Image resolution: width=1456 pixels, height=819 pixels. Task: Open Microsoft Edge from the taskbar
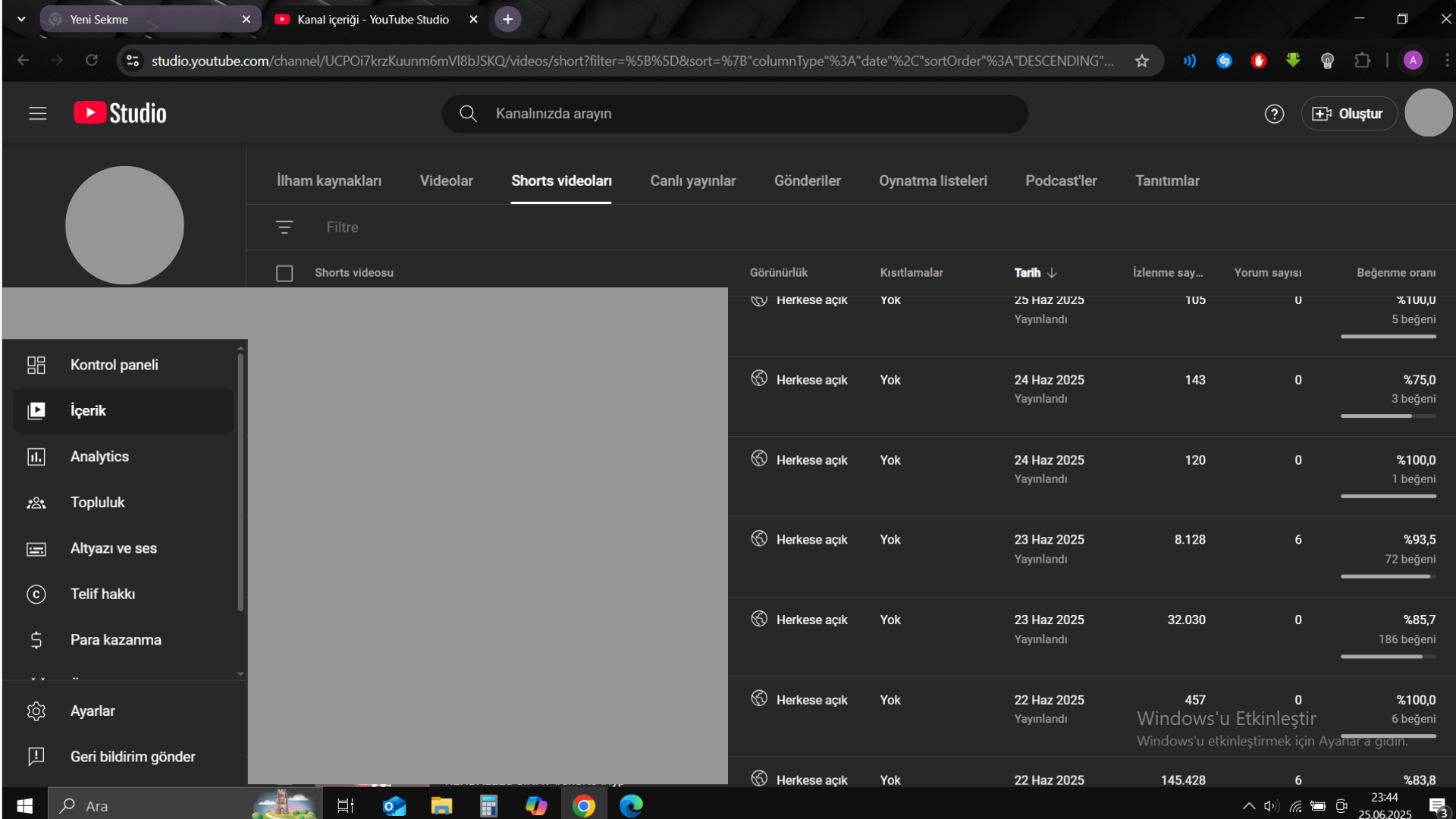click(x=631, y=805)
